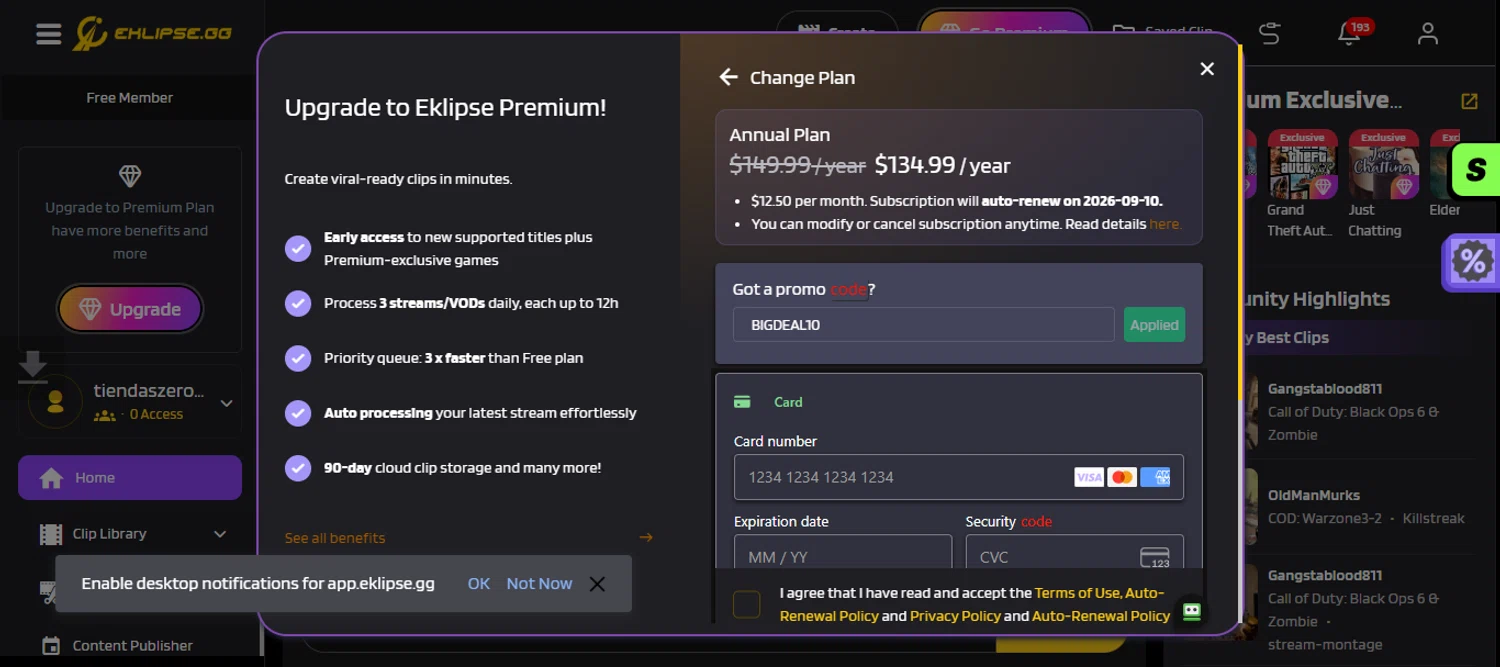Screen dimensions: 1500x667
Task: Open the subscription details 'here' link
Action: coord(1165,224)
